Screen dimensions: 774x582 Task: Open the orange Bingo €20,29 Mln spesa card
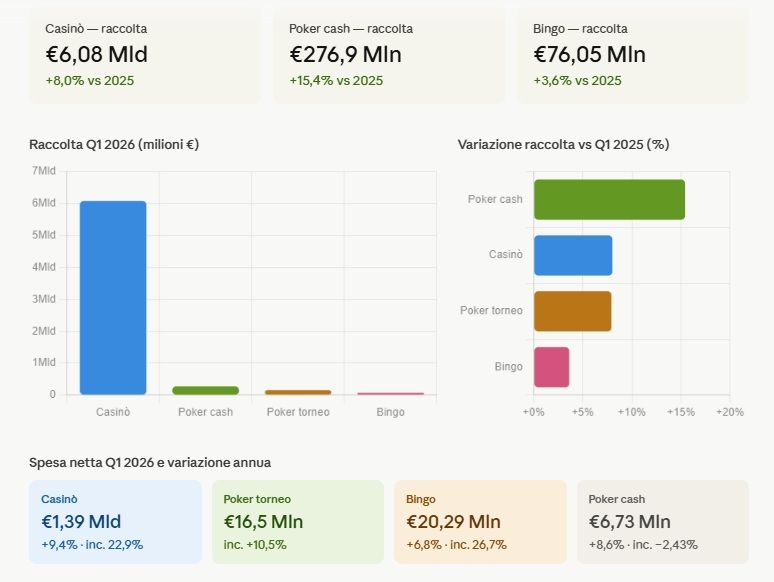[x=480, y=522]
